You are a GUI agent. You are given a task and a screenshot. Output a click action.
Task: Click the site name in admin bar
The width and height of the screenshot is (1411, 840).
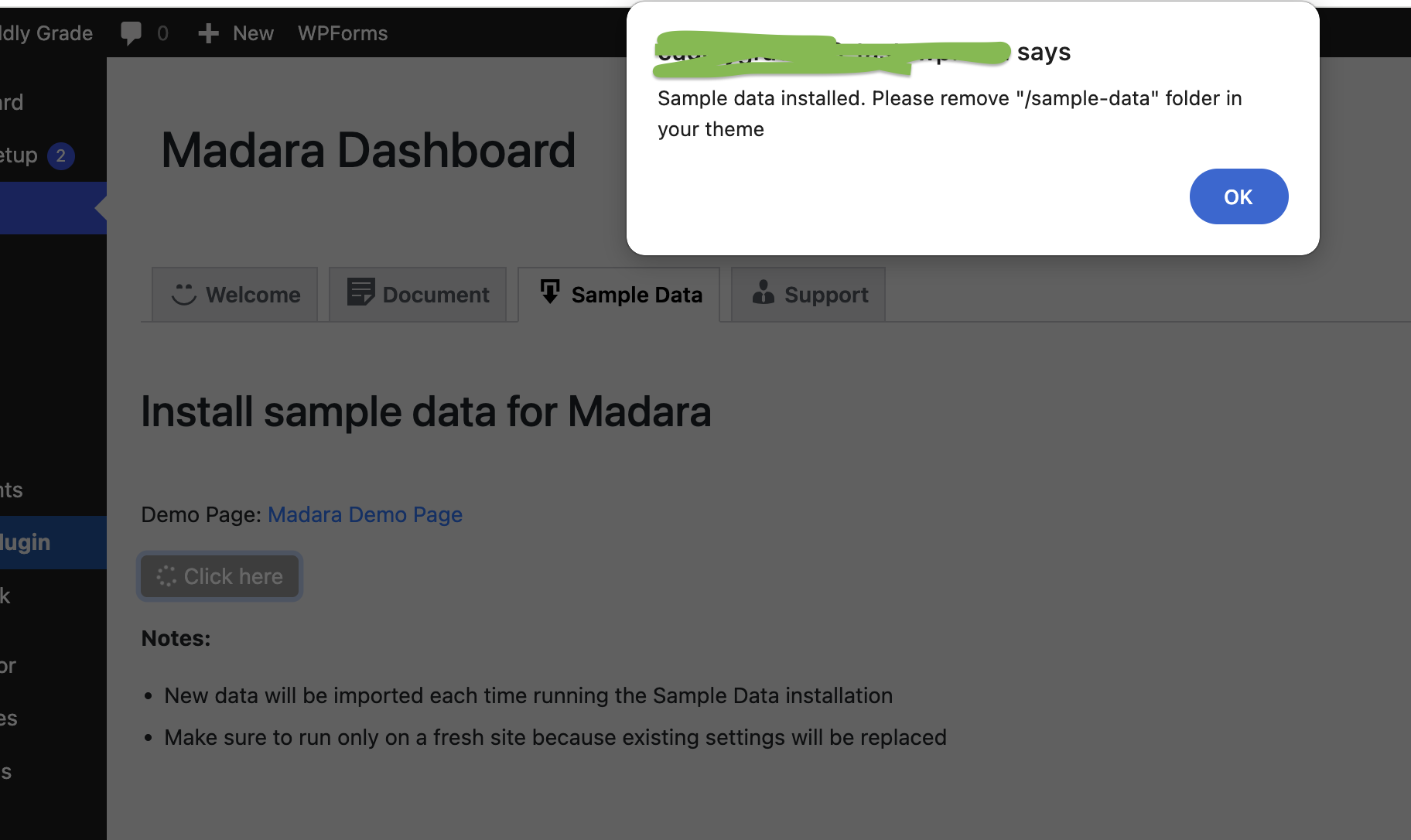46,33
